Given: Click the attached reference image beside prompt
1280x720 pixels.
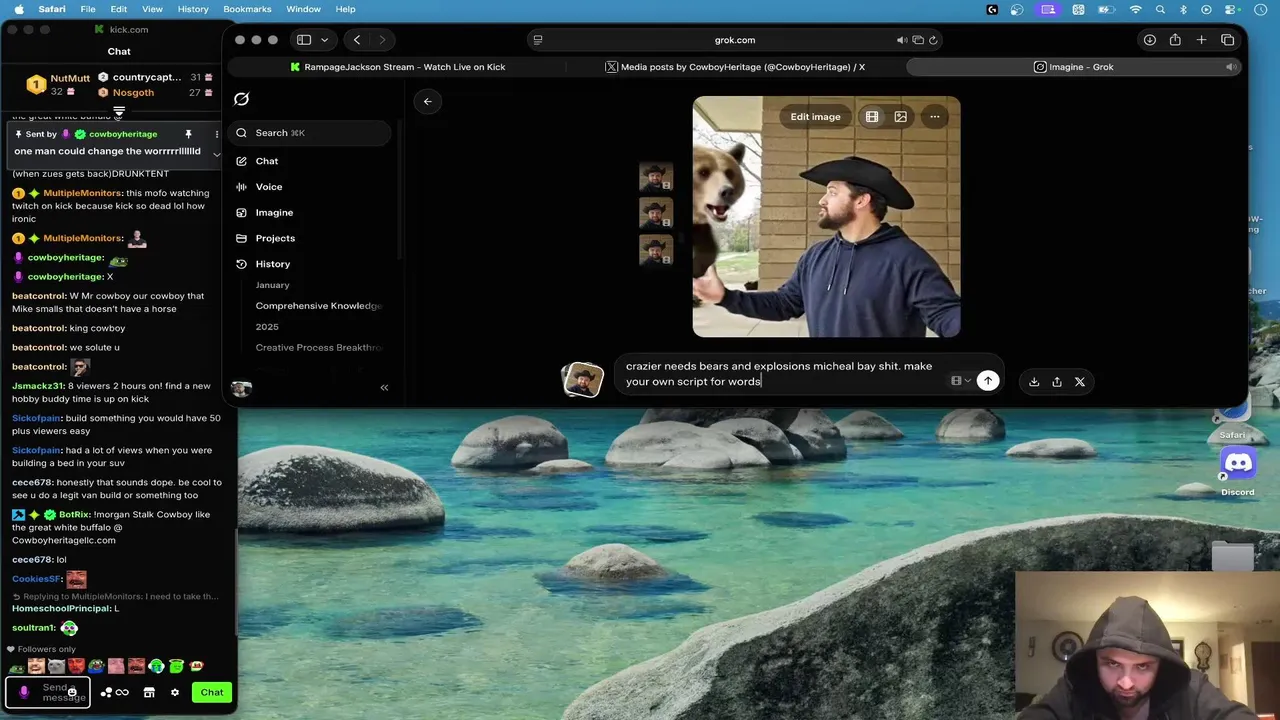Looking at the screenshot, I should (x=583, y=380).
